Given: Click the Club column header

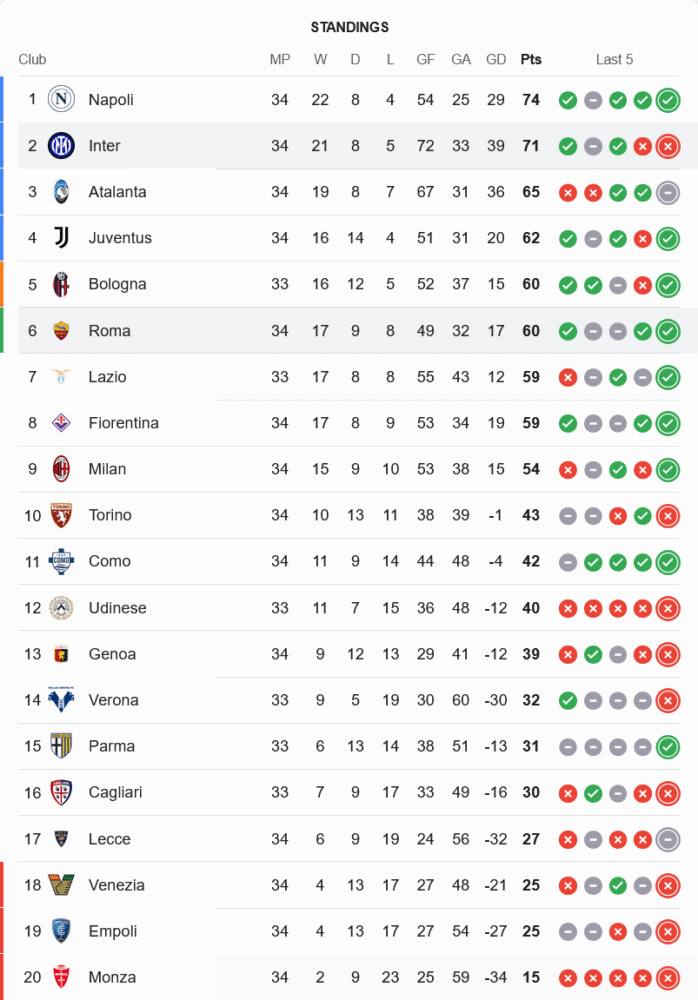Looking at the screenshot, I should (32, 59).
